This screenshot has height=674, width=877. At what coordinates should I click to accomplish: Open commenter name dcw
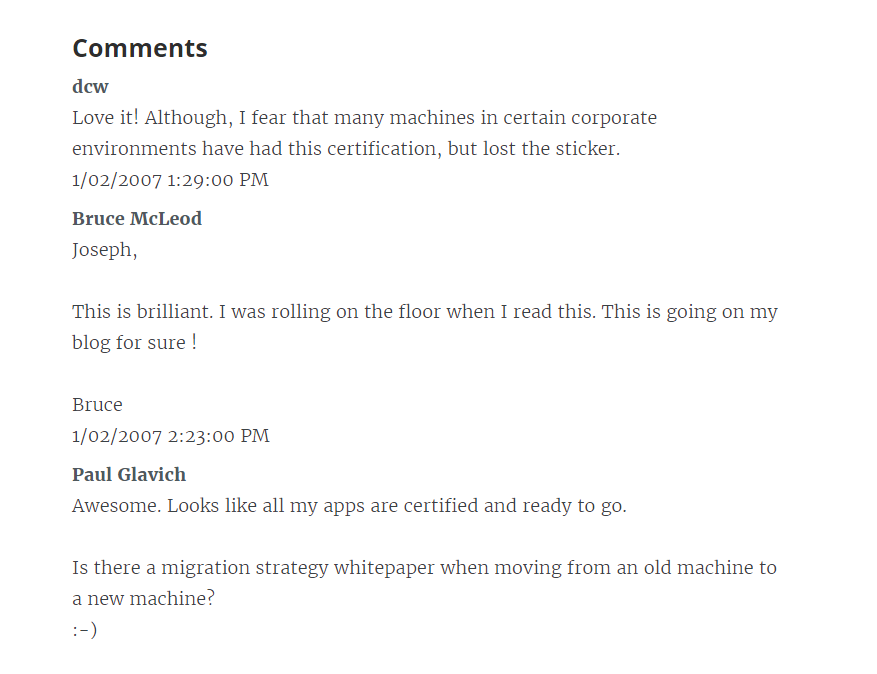tap(90, 87)
